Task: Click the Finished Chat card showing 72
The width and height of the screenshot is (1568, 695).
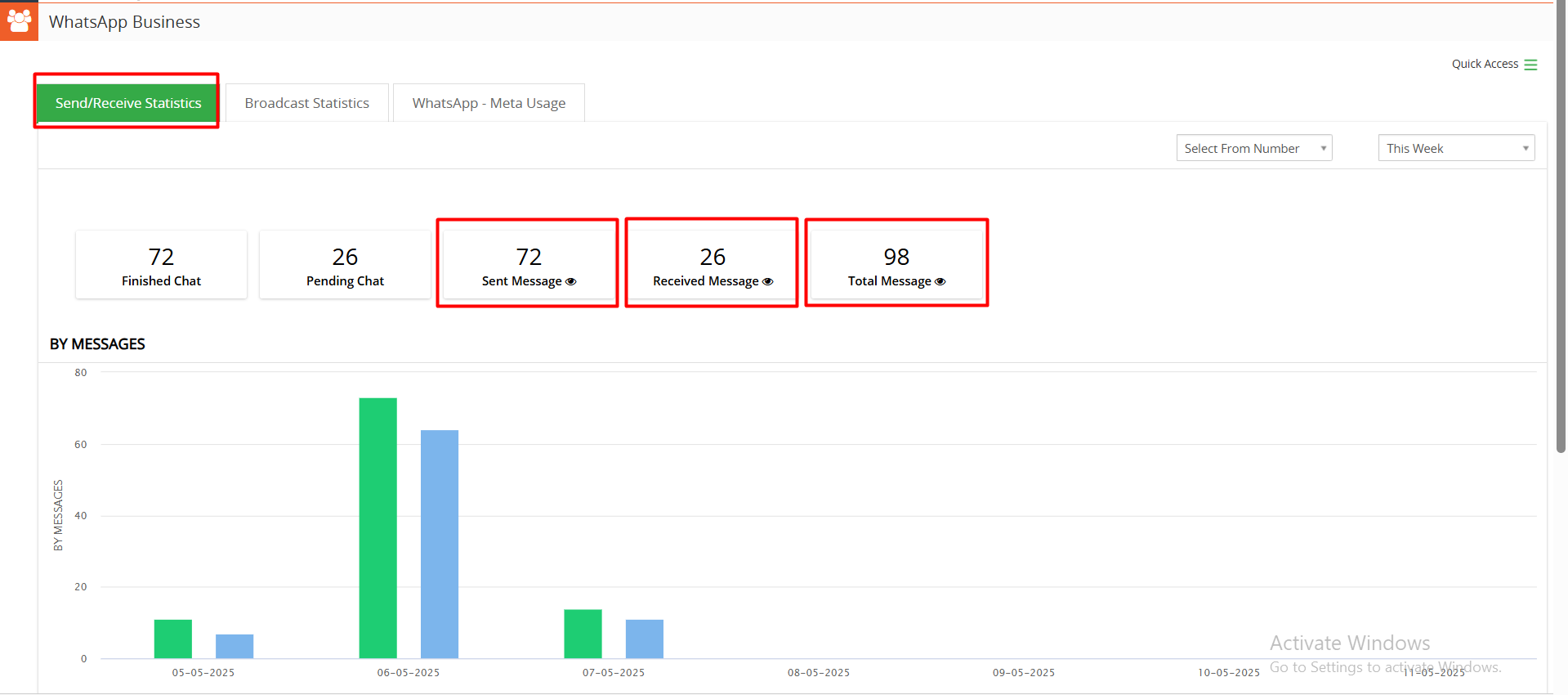Action: point(161,265)
